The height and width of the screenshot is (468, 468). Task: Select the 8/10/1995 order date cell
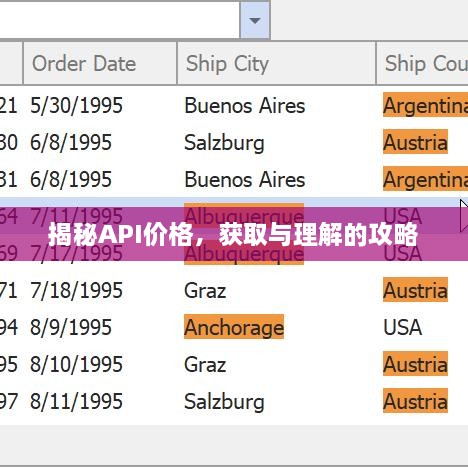(x=76, y=364)
